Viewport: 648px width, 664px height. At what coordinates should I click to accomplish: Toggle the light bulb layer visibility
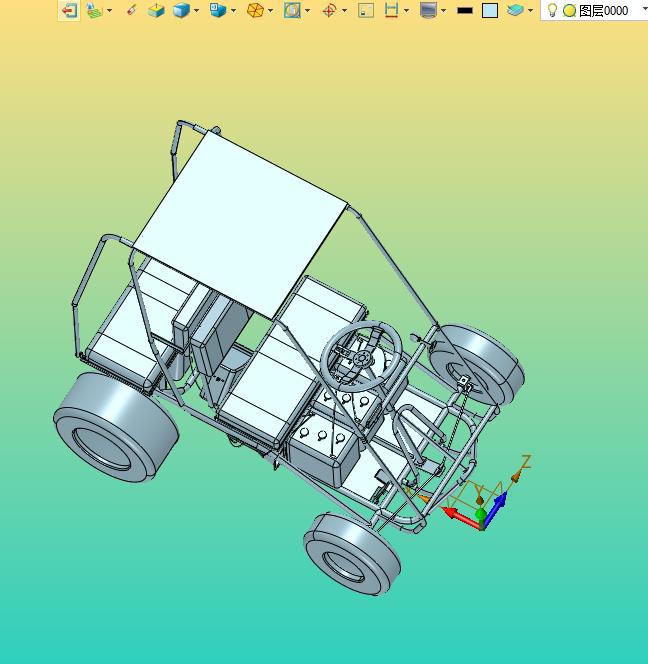[x=552, y=10]
